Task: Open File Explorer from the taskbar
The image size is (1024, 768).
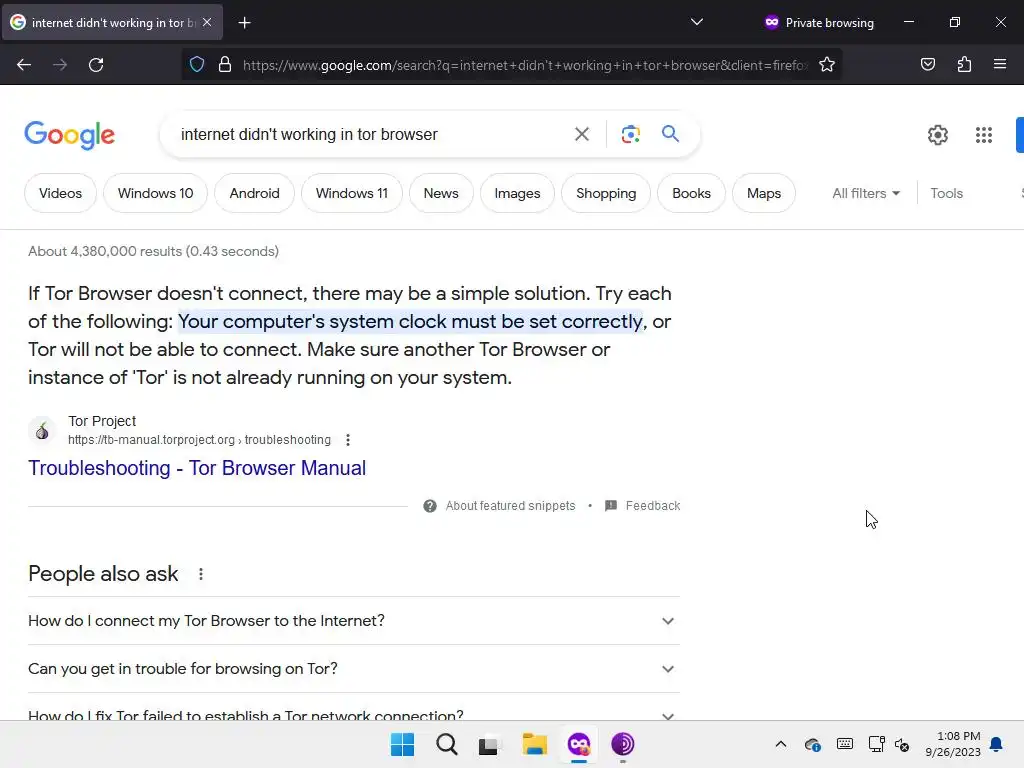Action: tap(534, 744)
